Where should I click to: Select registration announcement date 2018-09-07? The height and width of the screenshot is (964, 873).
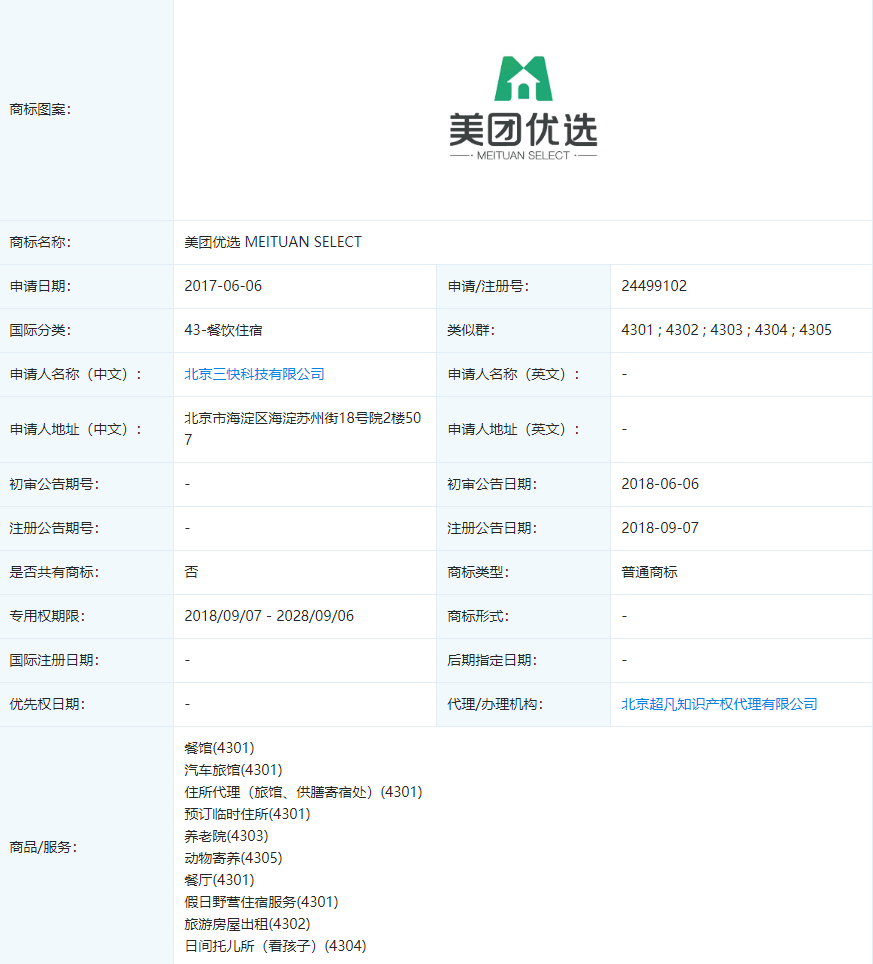(660, 528)
